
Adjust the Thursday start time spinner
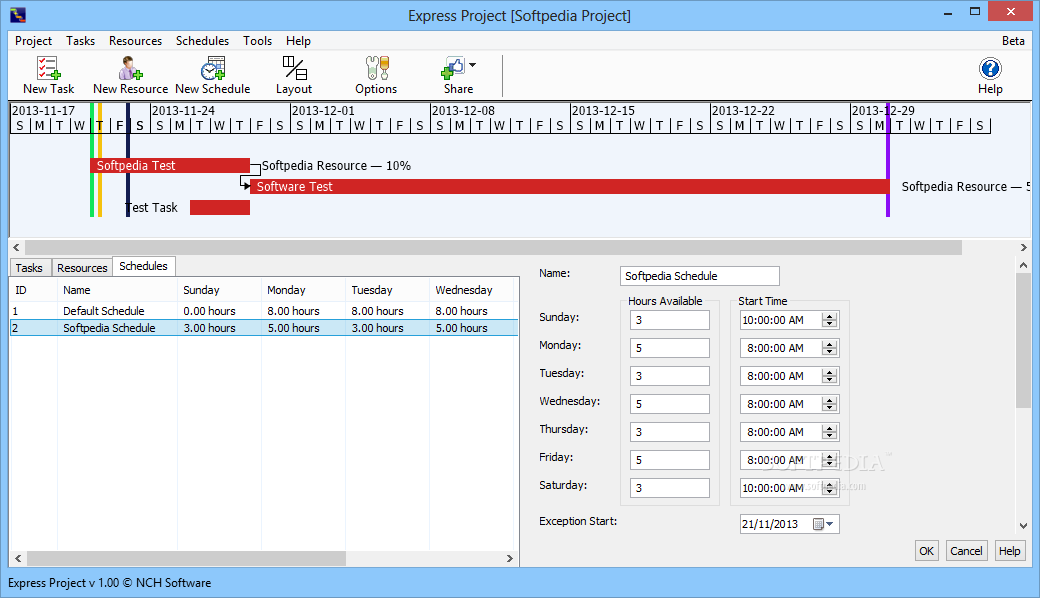[x=829, y=432]
